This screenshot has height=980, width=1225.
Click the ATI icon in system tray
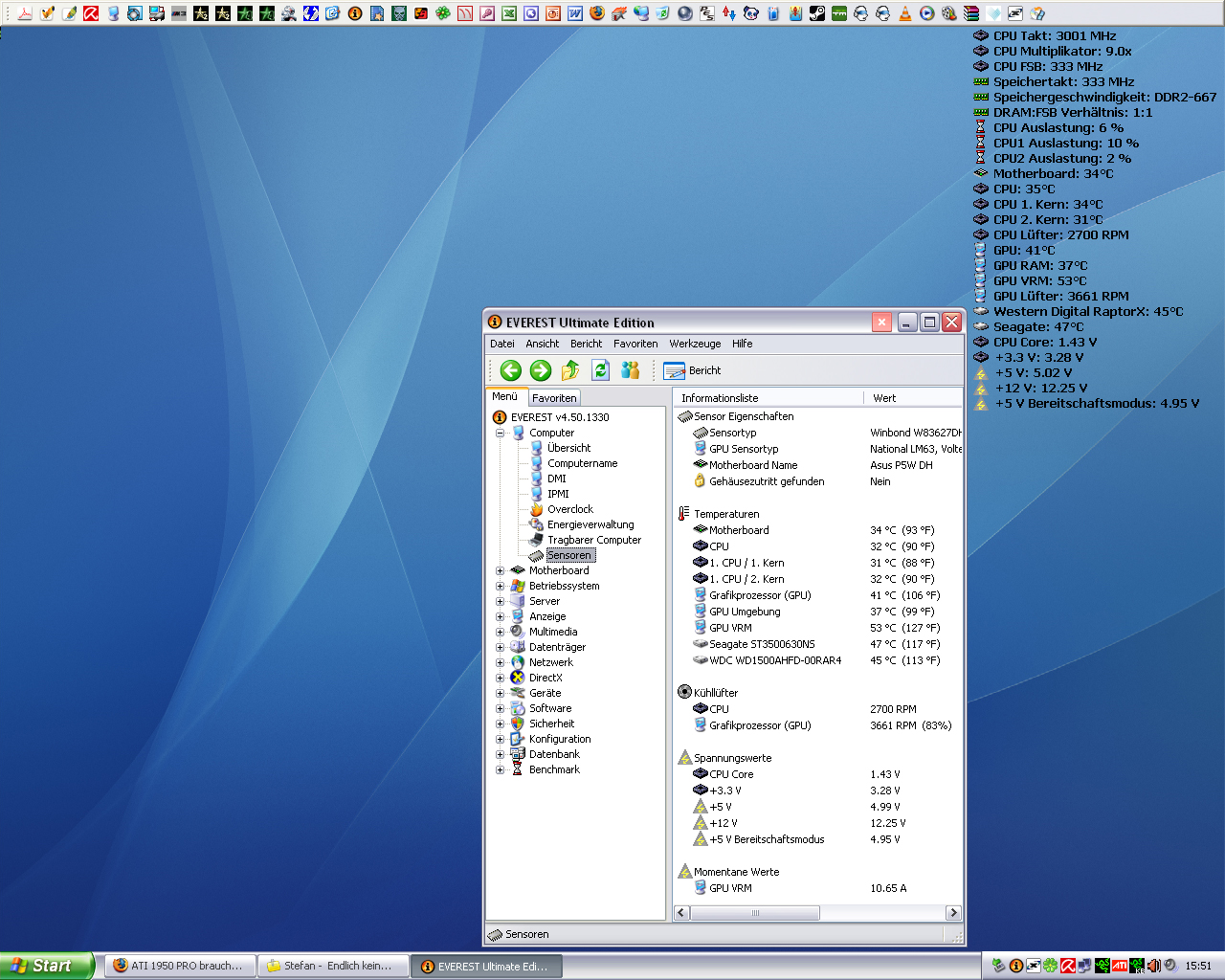coord(1120,966)
